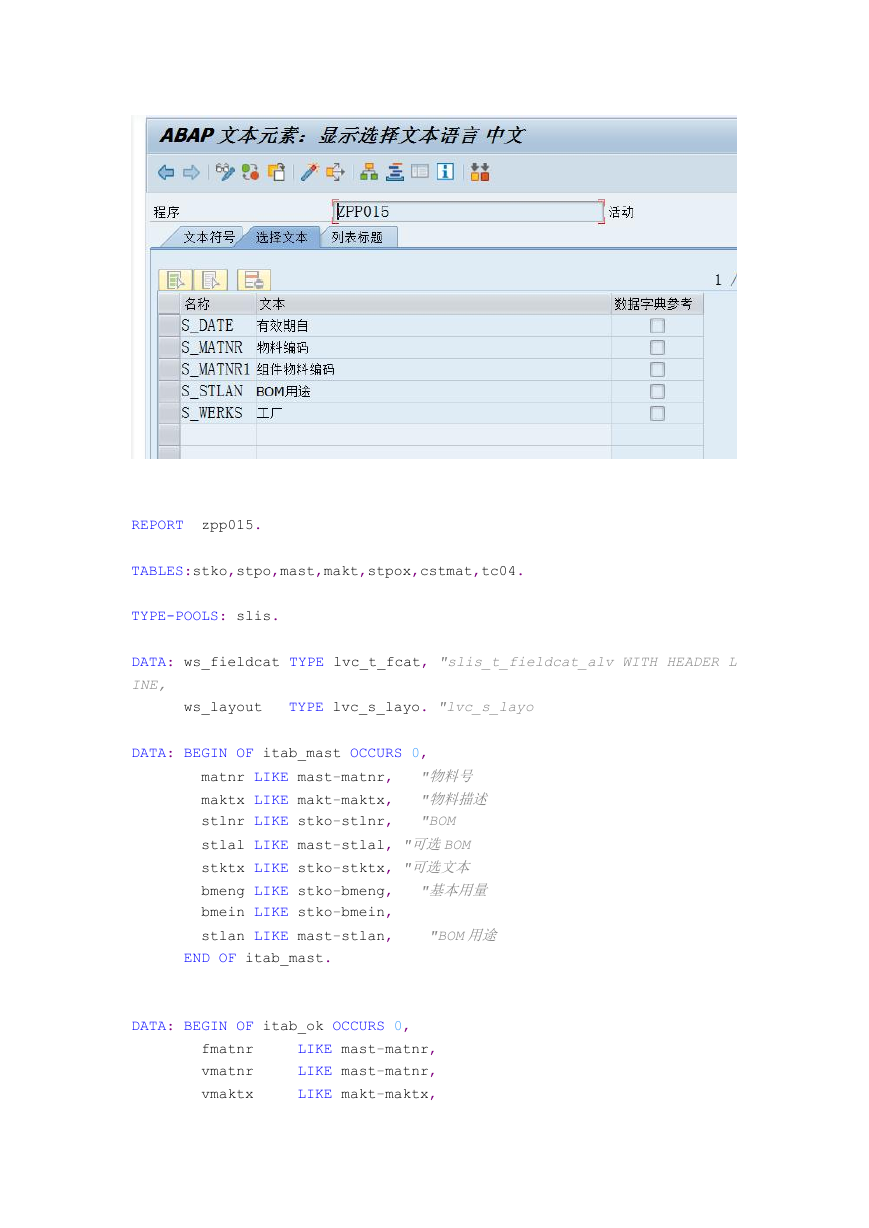This screenshot has height=1228, width=869.
Task: Click the program name field ZPP015
Action: coord(467,212)
